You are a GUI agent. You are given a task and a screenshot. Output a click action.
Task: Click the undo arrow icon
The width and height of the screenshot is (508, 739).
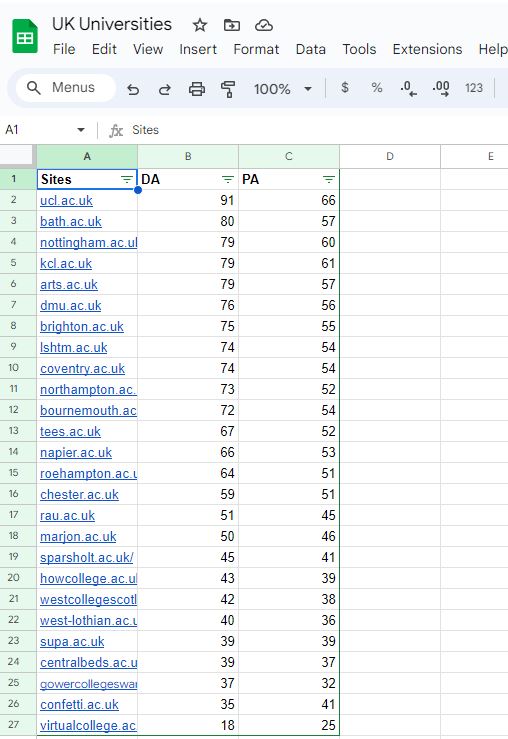(x=133, y=89)
